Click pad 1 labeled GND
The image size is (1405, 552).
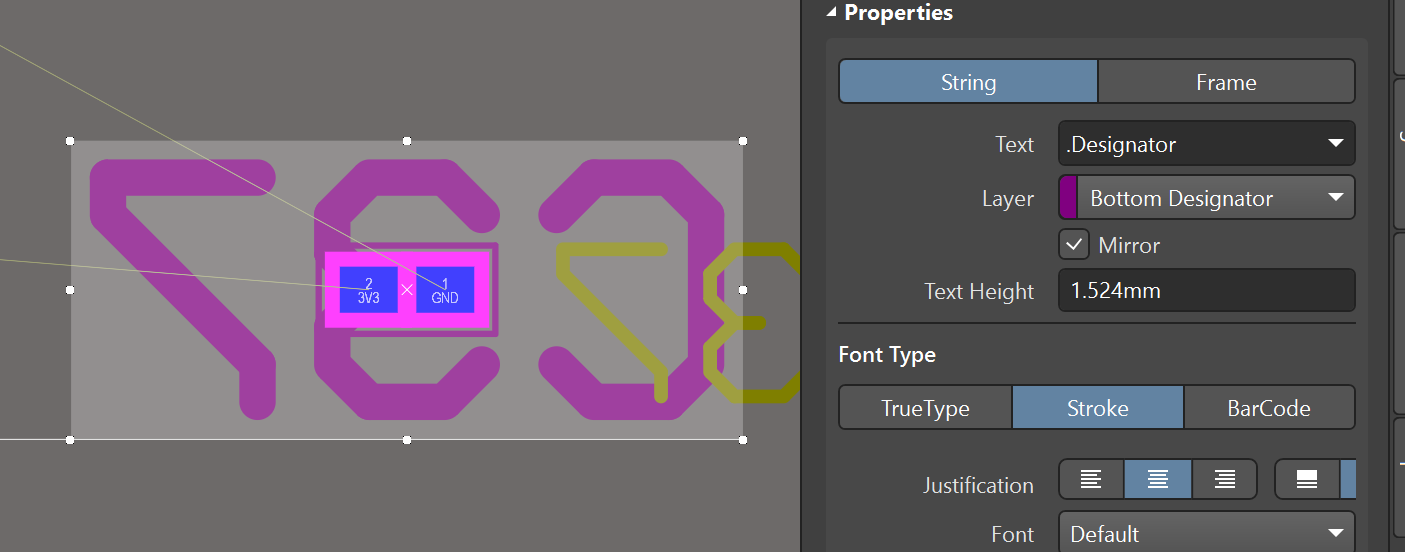pyautogui.click(x=445, y=290)
